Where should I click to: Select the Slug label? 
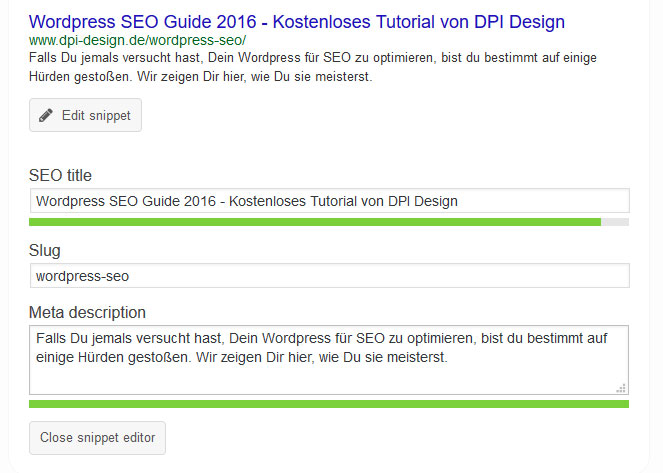(44, 251)
